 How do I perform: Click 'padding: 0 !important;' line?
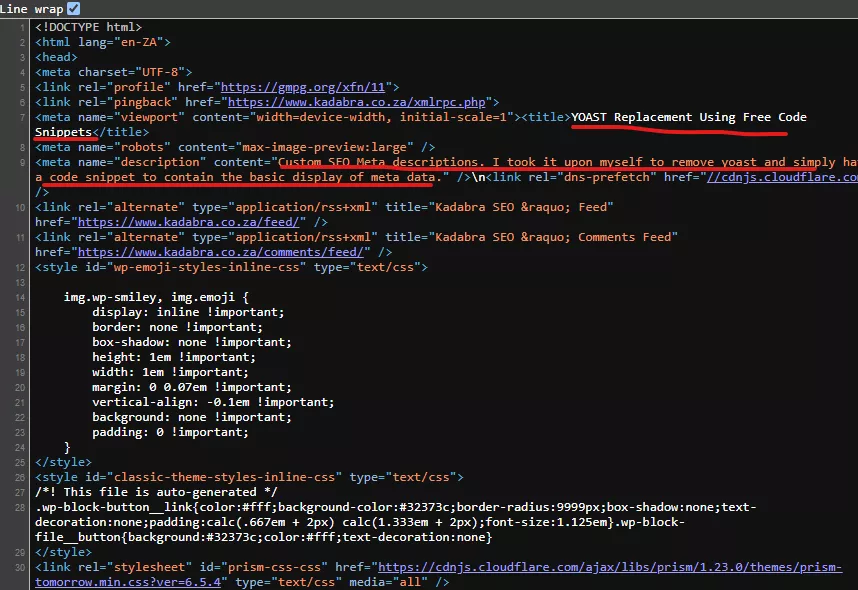tap(170, 432)
